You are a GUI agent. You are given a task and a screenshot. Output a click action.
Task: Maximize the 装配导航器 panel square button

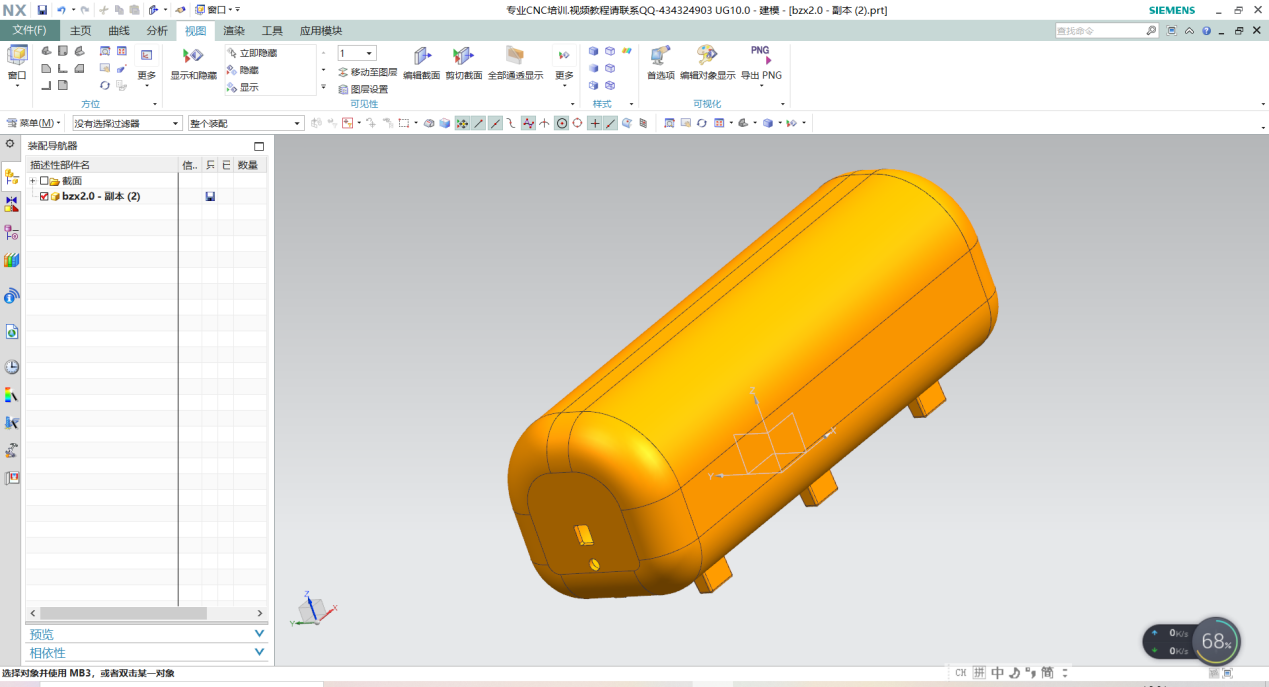[259, 146]
